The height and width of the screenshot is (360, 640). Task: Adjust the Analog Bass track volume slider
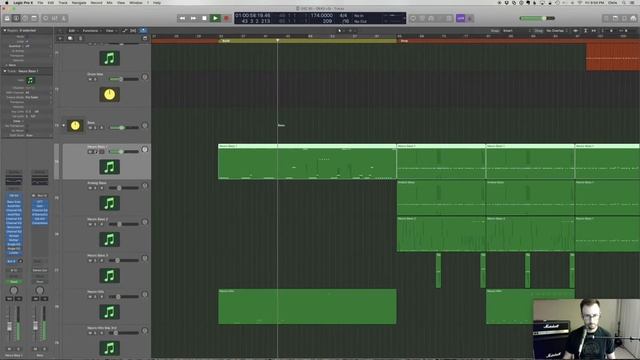(123, 188)
